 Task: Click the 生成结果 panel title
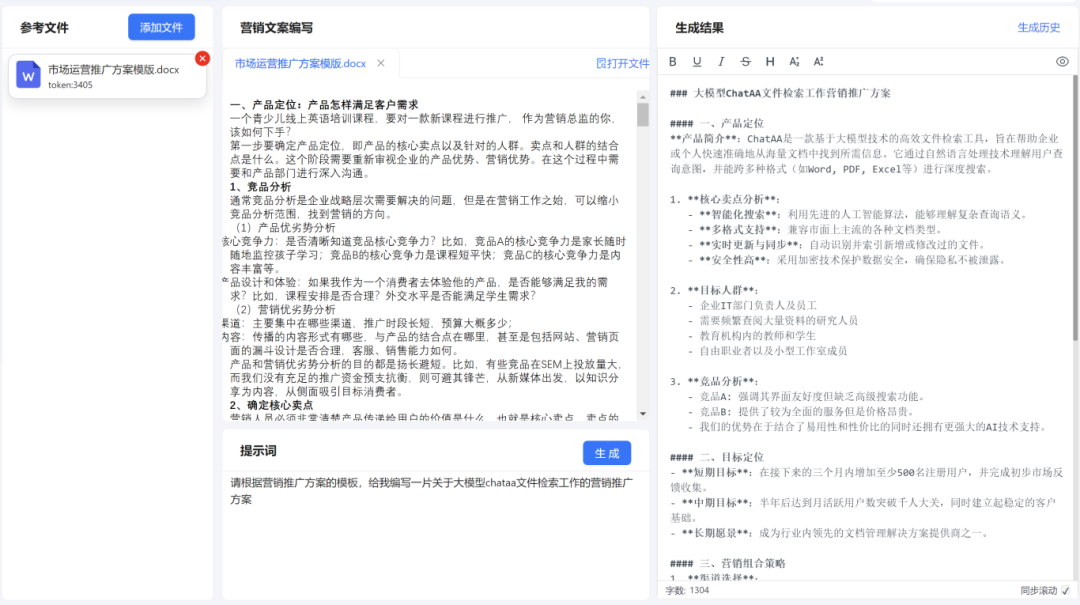[x=699, y=28]
